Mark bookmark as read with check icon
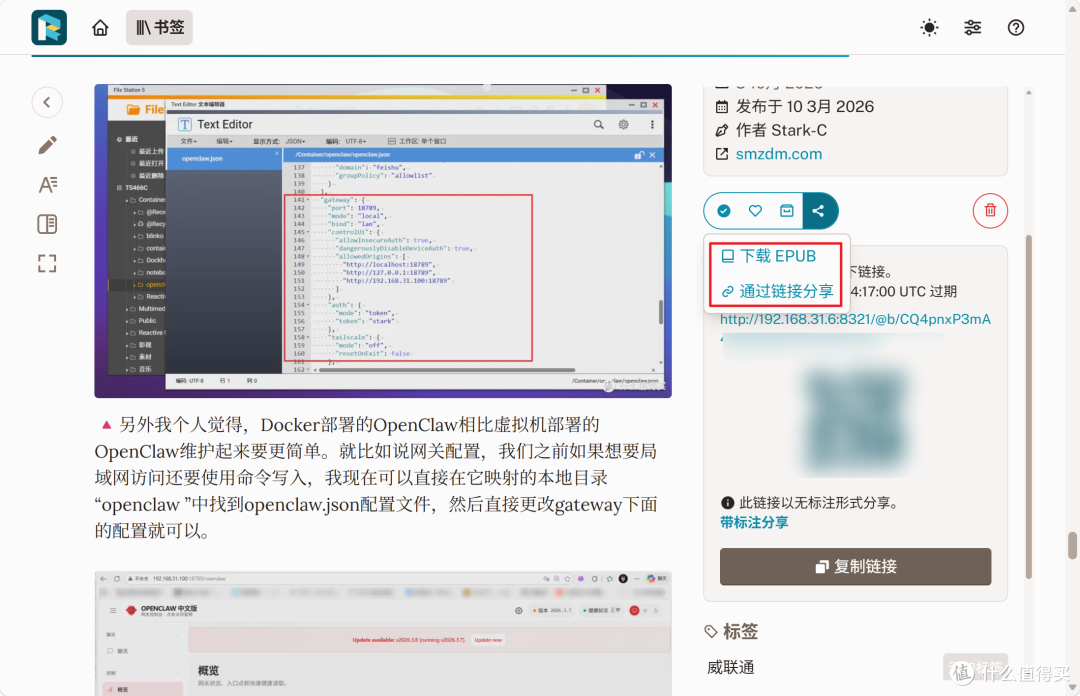Image resolution: width=1080 pixels, height=696 pixels. coord(723,211)
